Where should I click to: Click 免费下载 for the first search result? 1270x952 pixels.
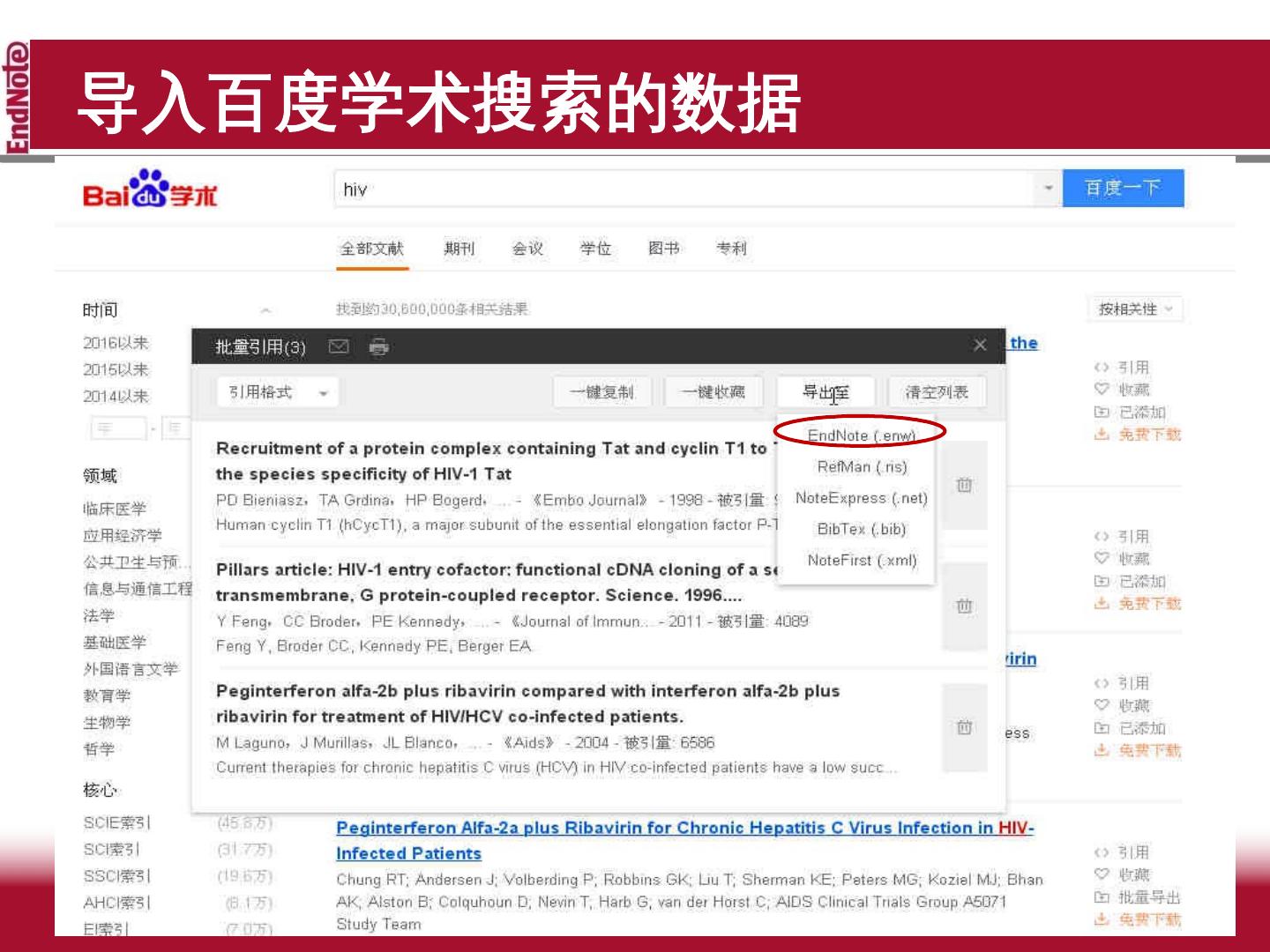coord(1138,435)
